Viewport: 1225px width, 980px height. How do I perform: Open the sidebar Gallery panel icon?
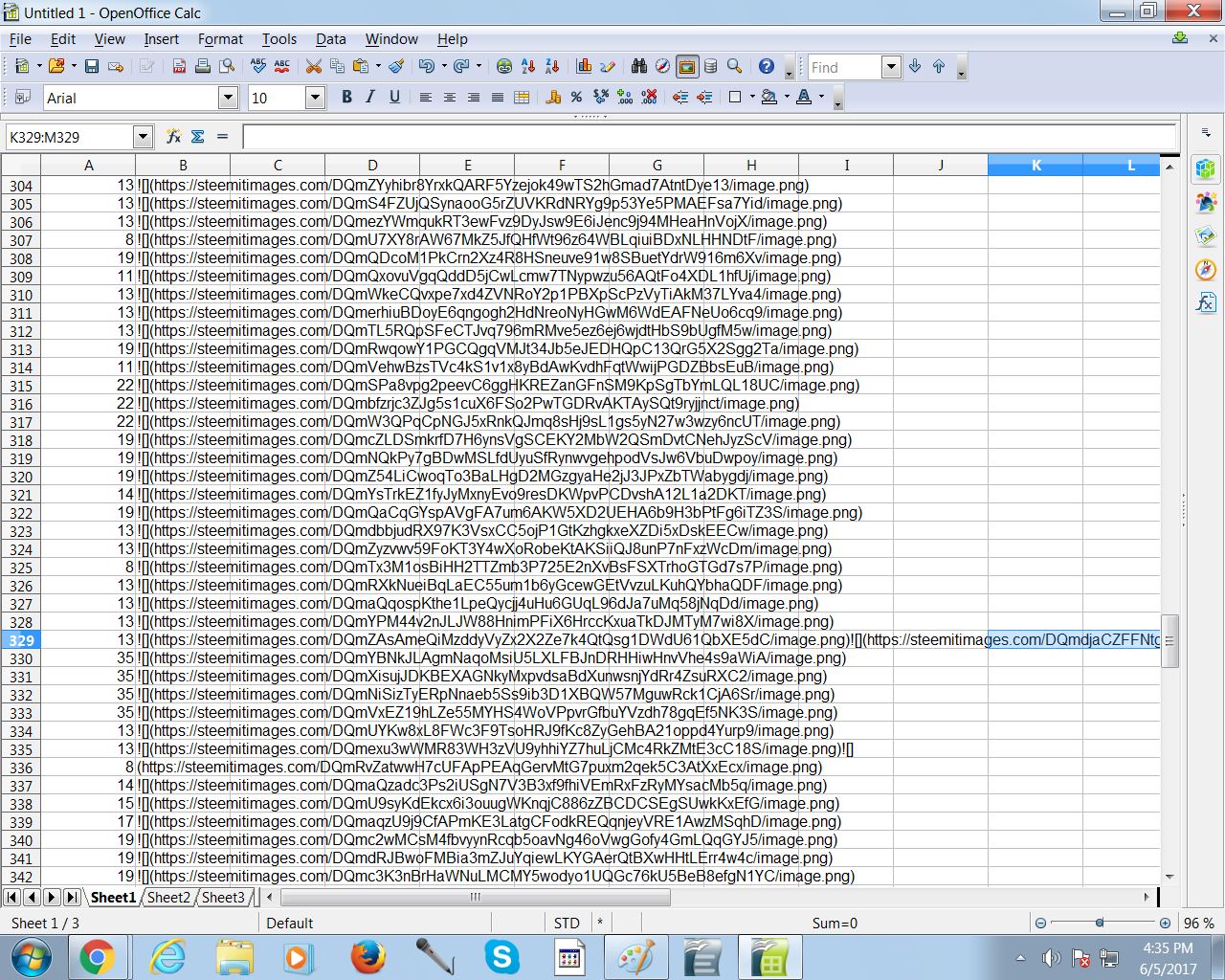1206,235
